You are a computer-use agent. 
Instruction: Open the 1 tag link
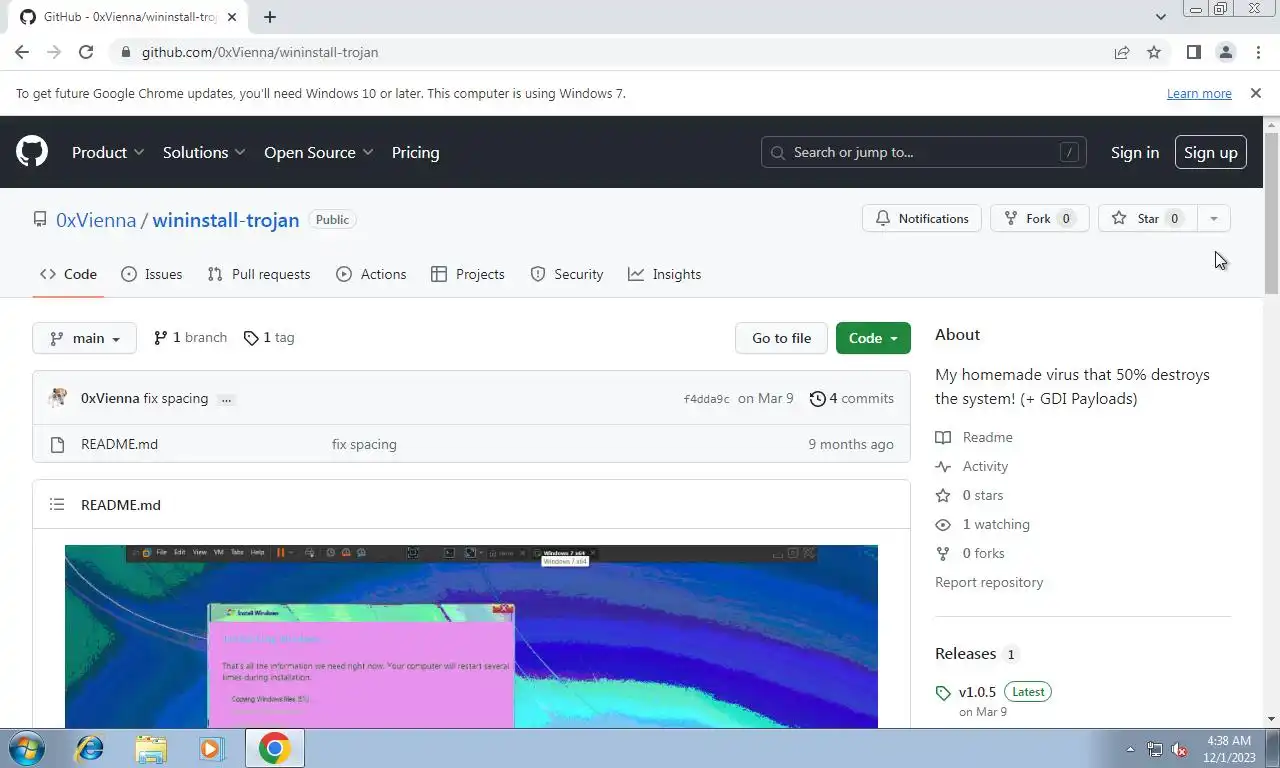click(x=269, y=338)
